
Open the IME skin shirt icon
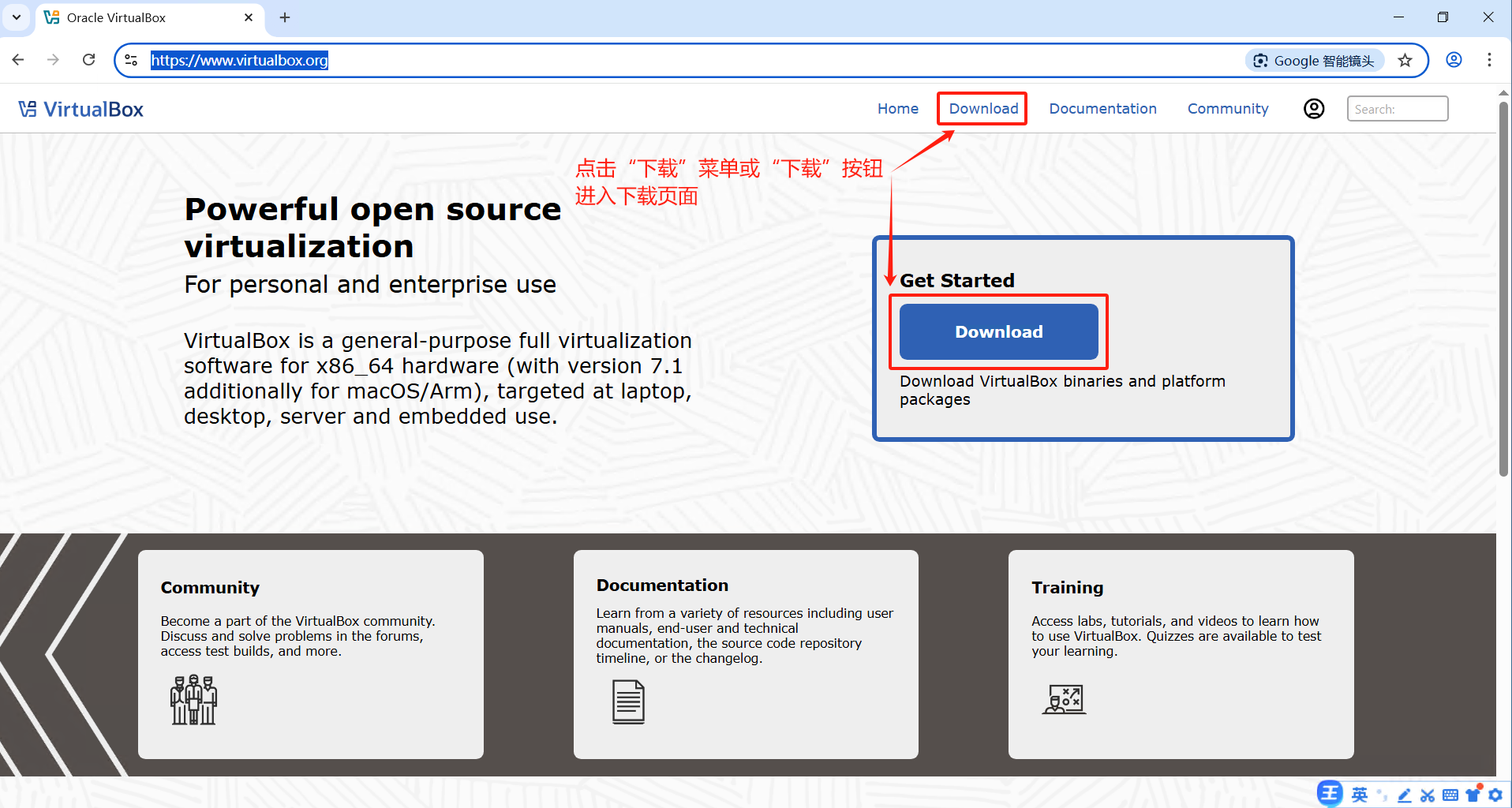[1473, 795]
